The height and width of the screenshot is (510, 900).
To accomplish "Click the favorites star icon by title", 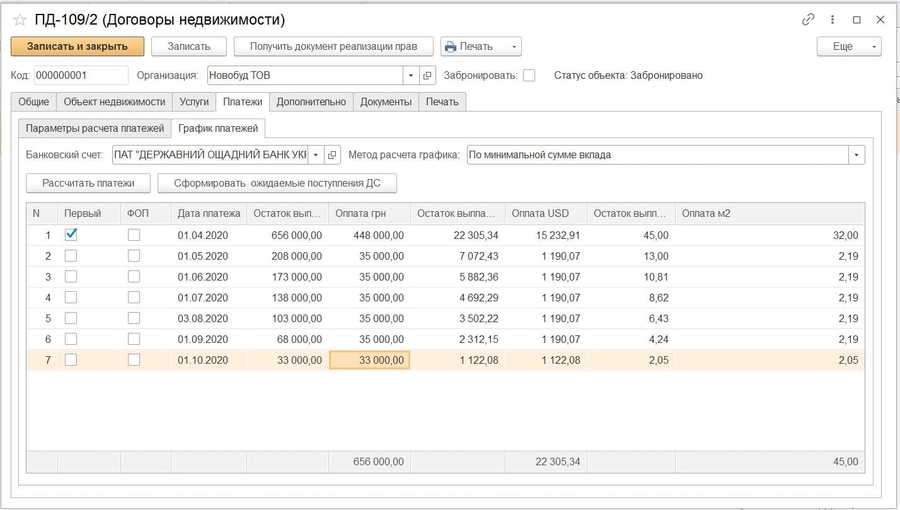I will pos(19,20).
